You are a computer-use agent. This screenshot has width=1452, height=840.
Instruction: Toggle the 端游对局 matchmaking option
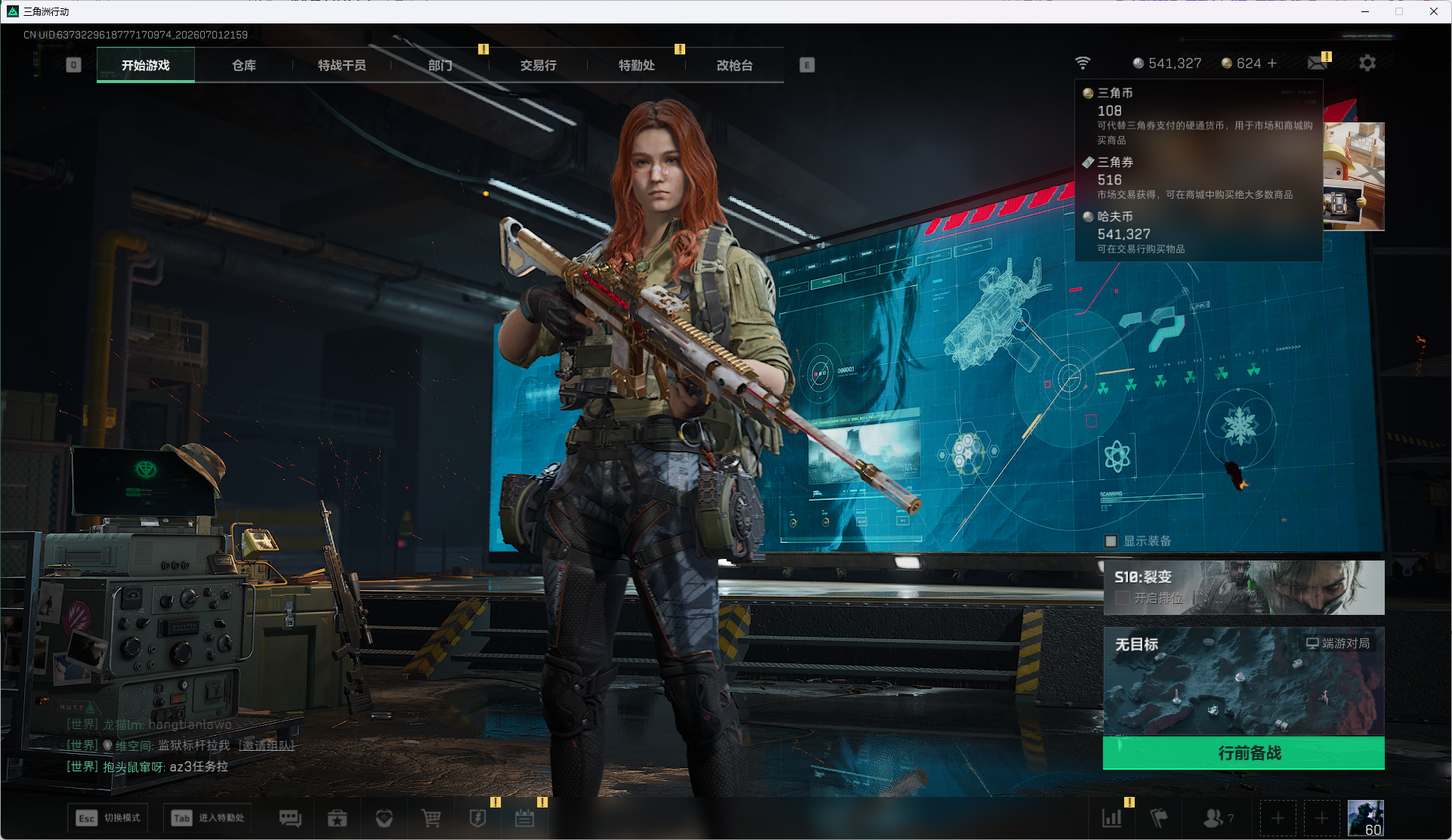[x=1338, y=644]
